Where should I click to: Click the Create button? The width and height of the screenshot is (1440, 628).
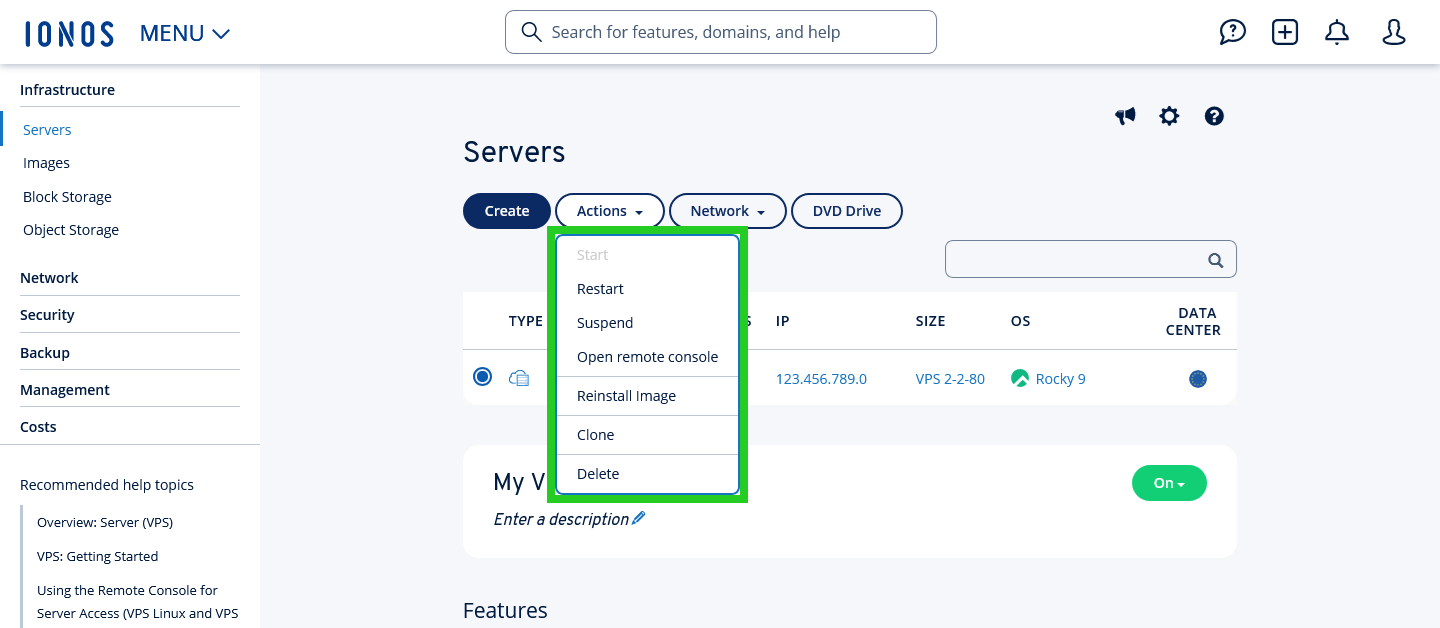point(507,211)
